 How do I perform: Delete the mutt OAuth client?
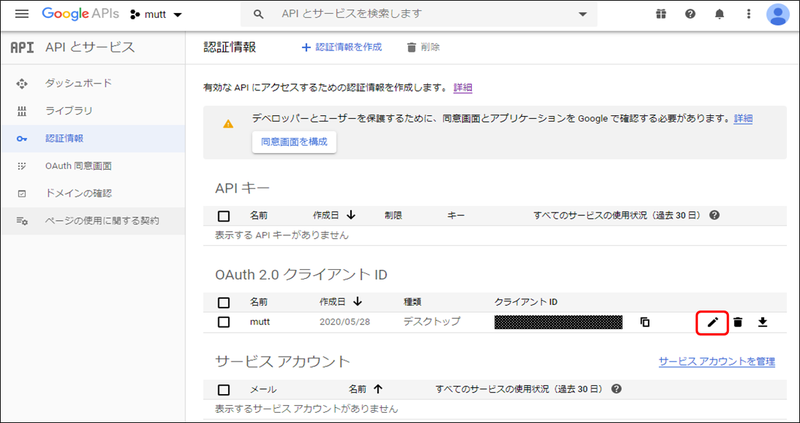click(x=738, y=322)
